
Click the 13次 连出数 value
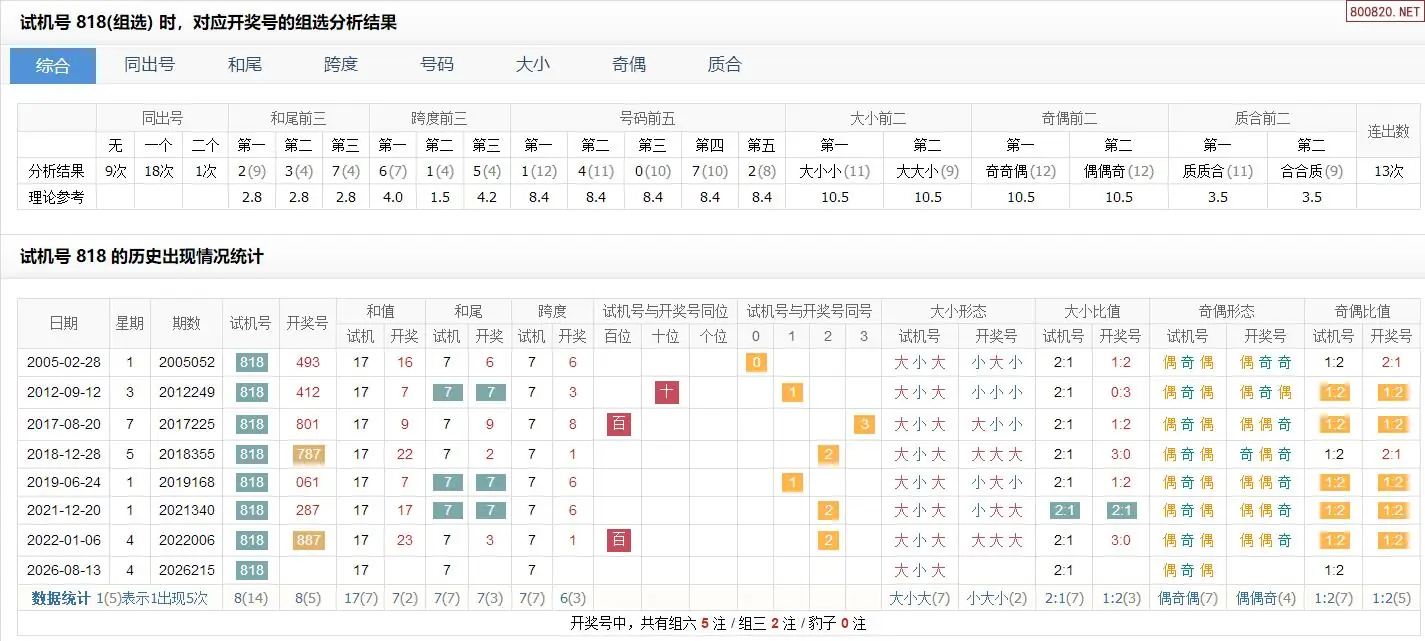coord(1388,171)
